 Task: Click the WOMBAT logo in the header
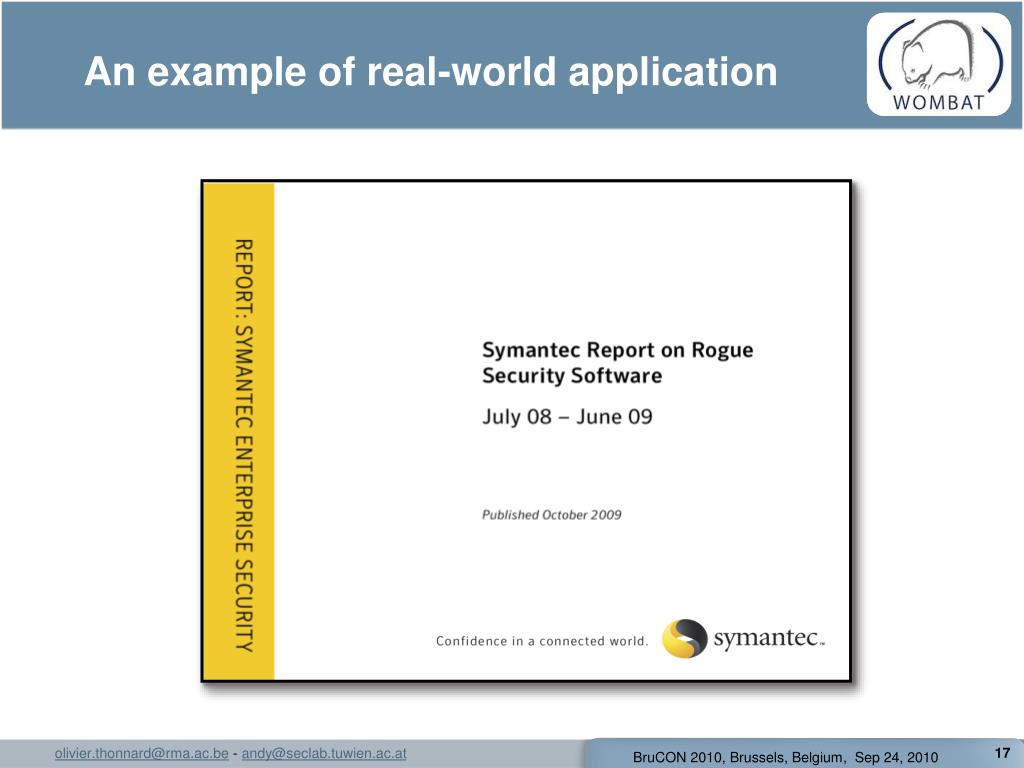(938, 65)
